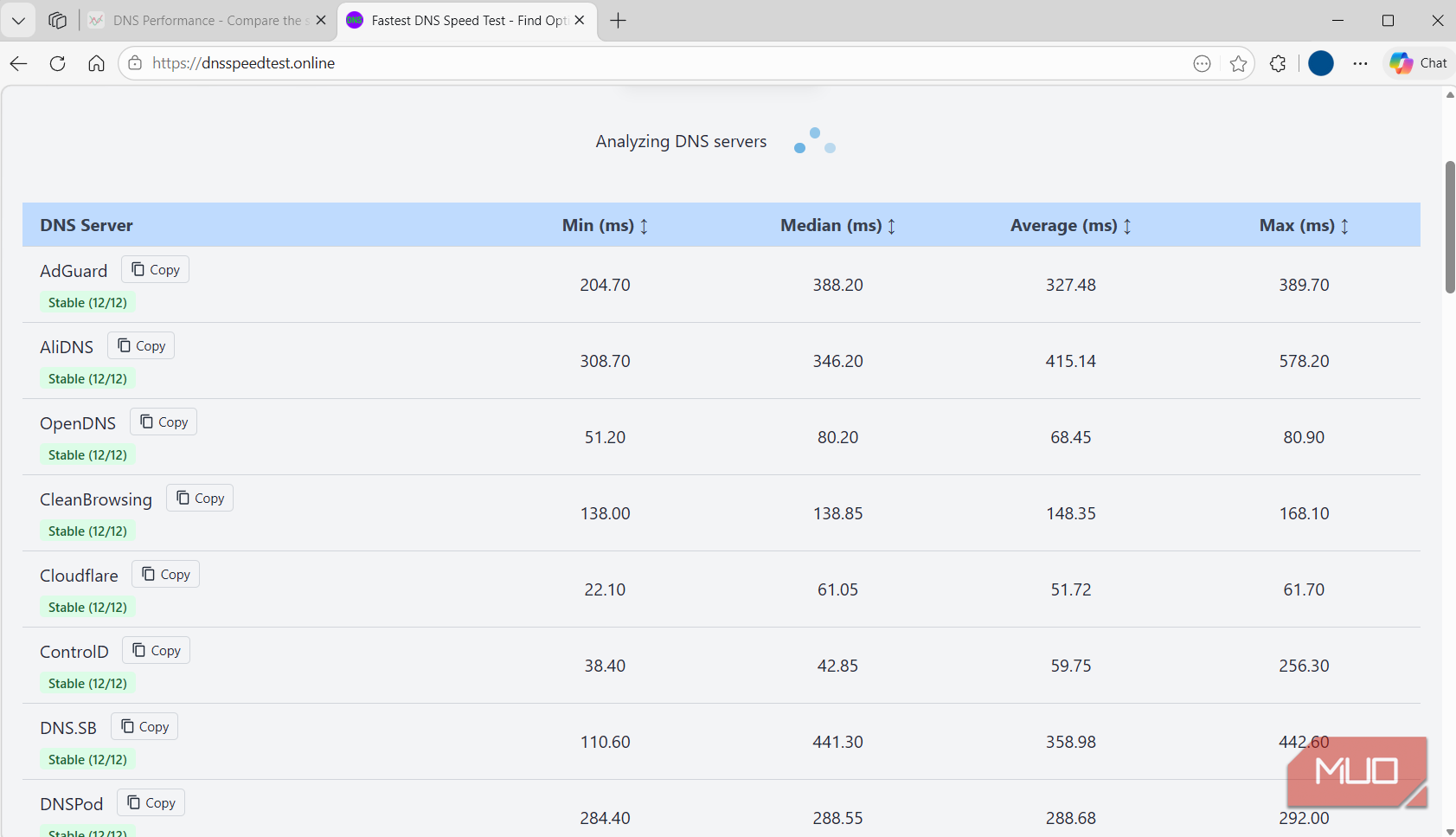Sort table by Min (ms) column
This screenshot has width=1456, height=837.
[605, 225]
